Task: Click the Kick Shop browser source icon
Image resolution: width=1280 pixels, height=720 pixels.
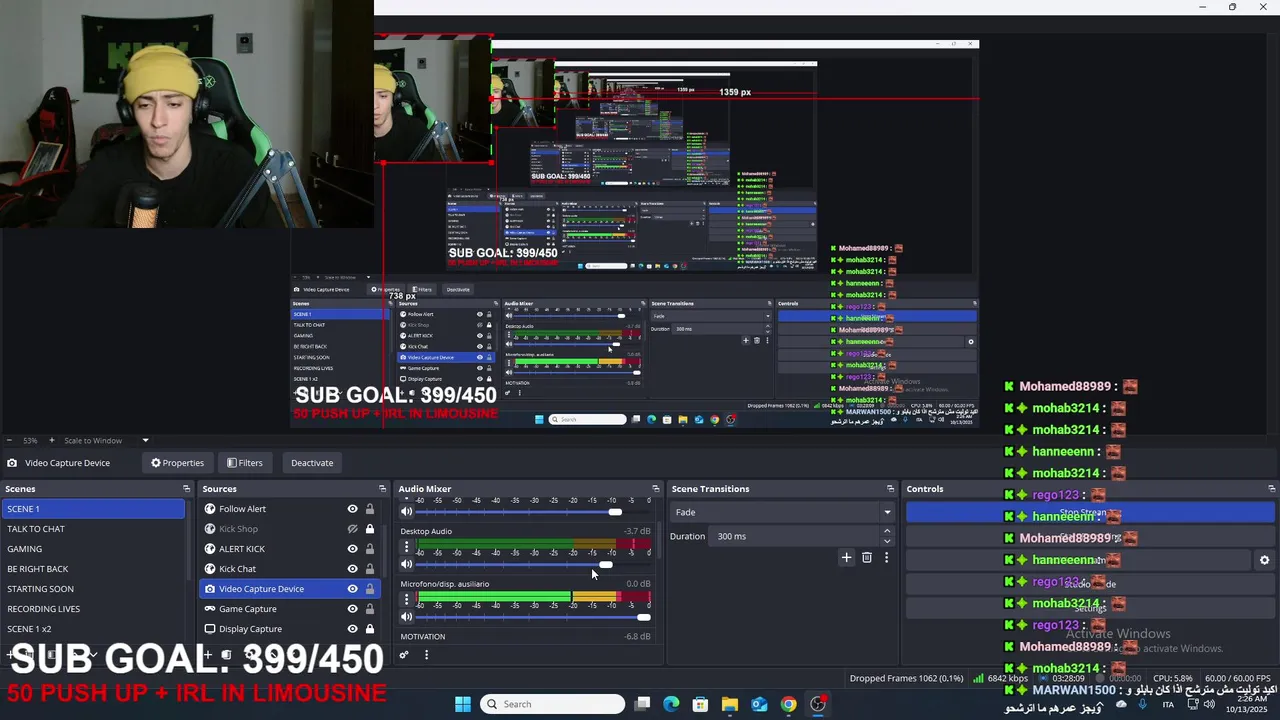Action: [x=210, y=529]
